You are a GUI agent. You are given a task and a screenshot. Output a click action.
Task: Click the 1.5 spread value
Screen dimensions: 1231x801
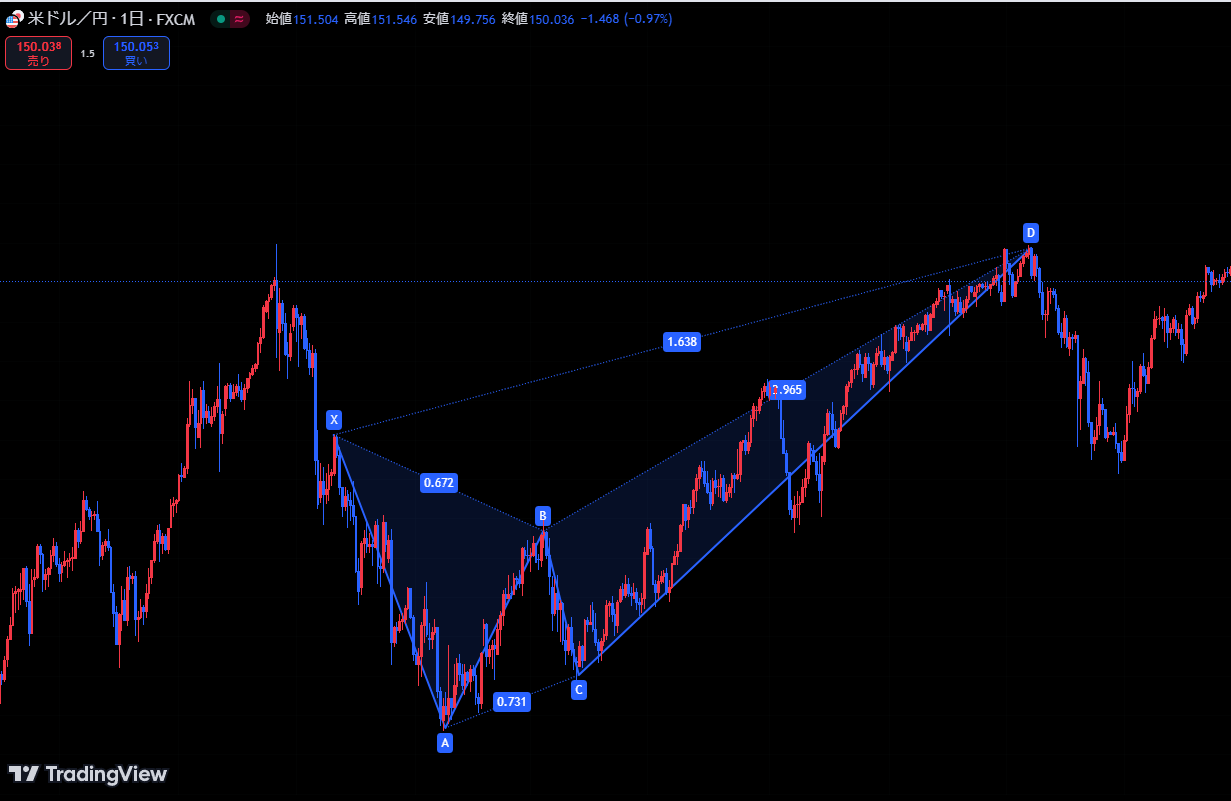(88, 53)
